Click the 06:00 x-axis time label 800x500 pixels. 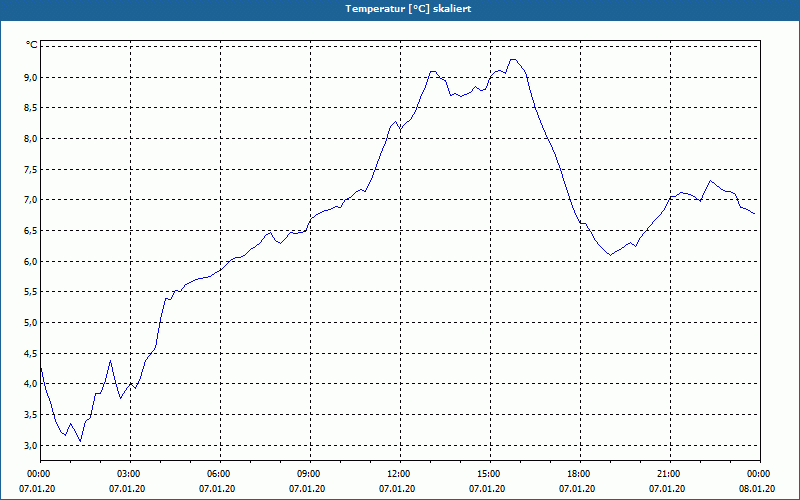pyautogui.click(x=220, y=474)
